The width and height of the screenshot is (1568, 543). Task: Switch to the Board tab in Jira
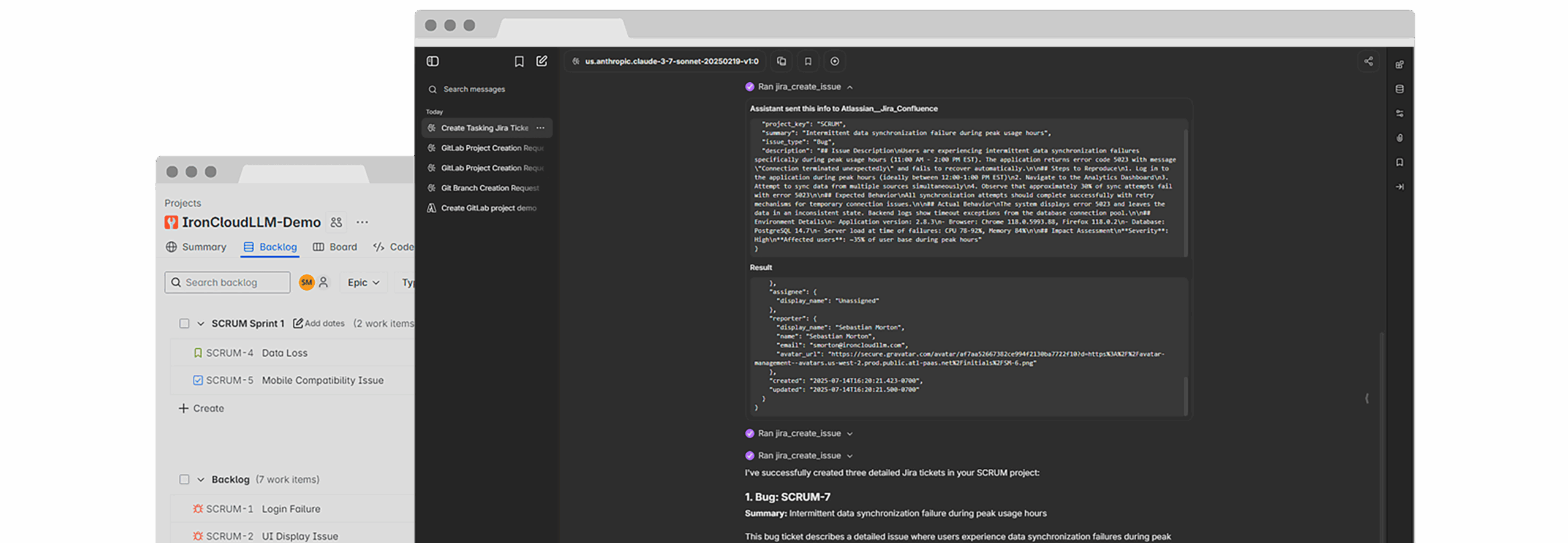(x=335, y=247)
